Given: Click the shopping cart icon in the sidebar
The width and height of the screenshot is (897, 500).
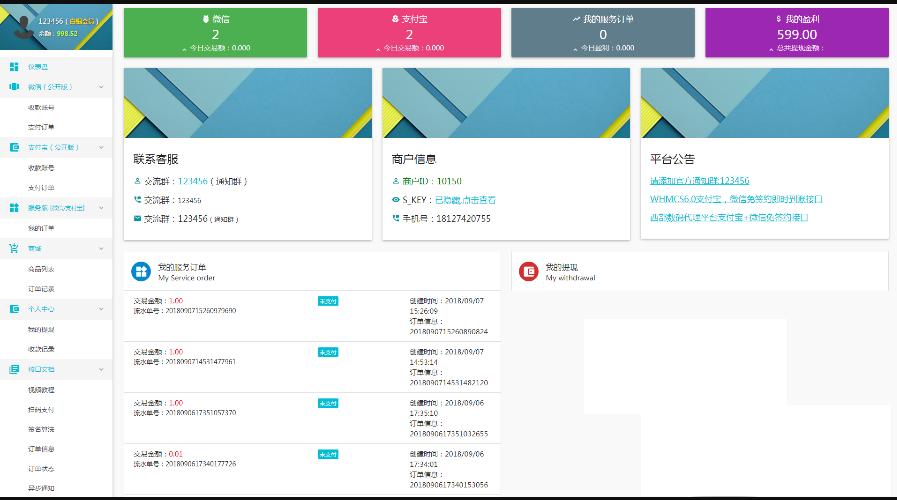Looking at the screenshot, I should click(14, 248).
